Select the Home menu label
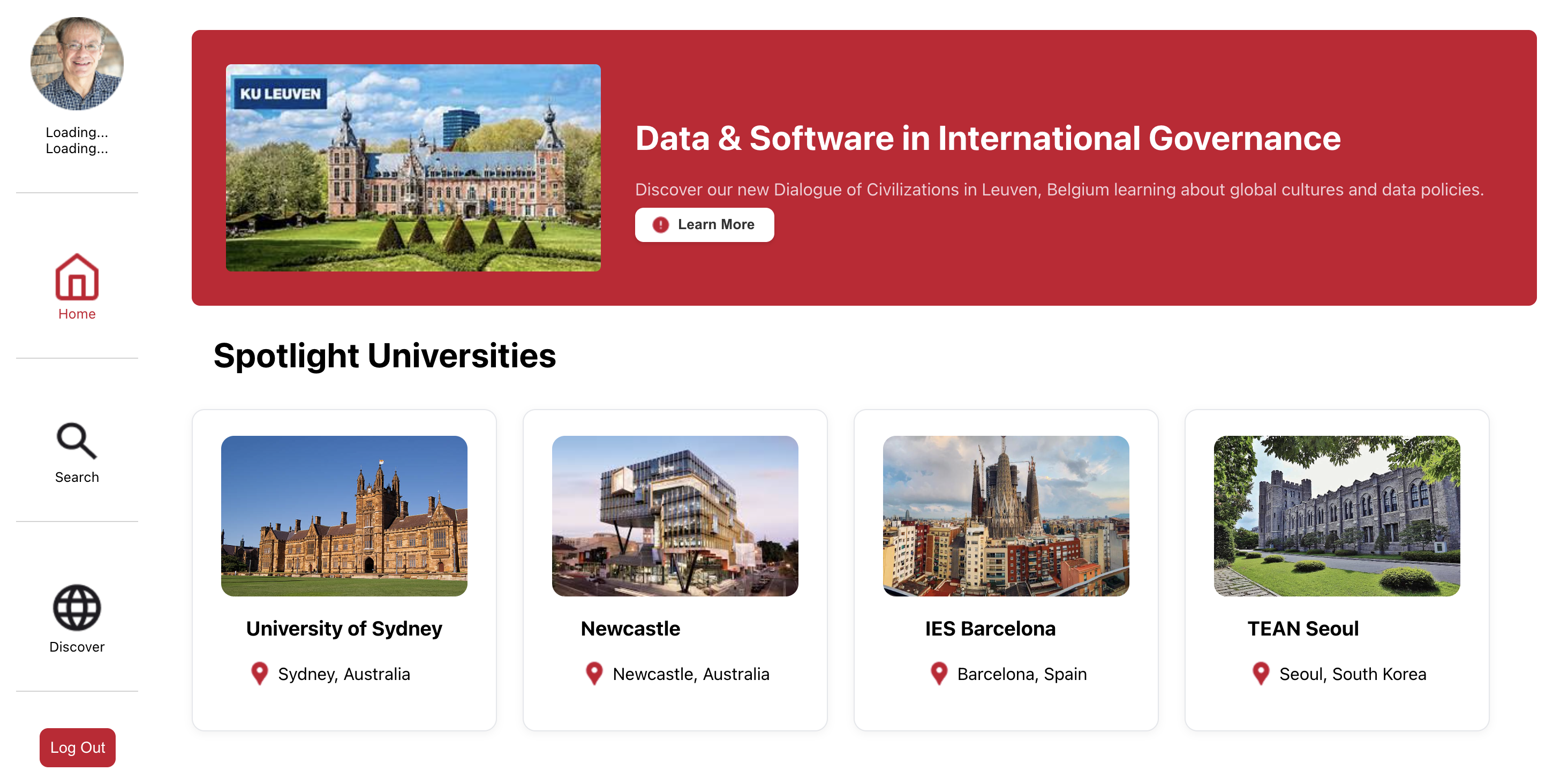The height and width of the screenshot is (771, 1568). coord(77,314)
